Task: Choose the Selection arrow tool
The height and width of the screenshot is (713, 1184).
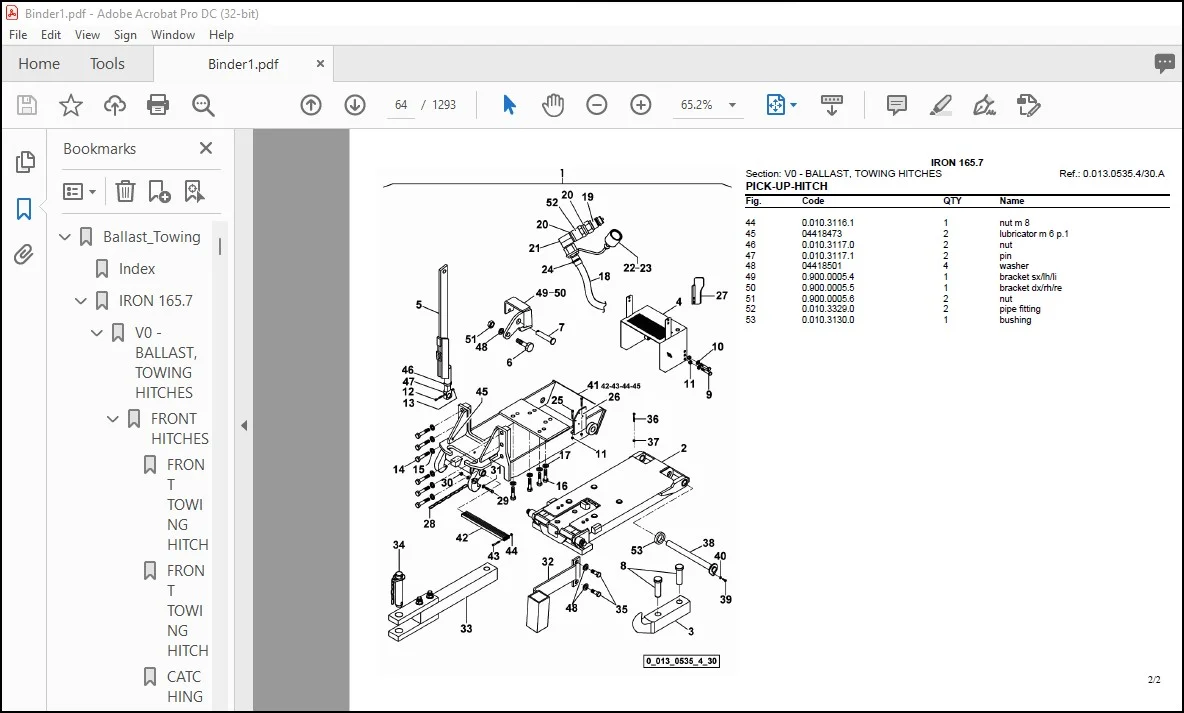Action: (510, 105)
